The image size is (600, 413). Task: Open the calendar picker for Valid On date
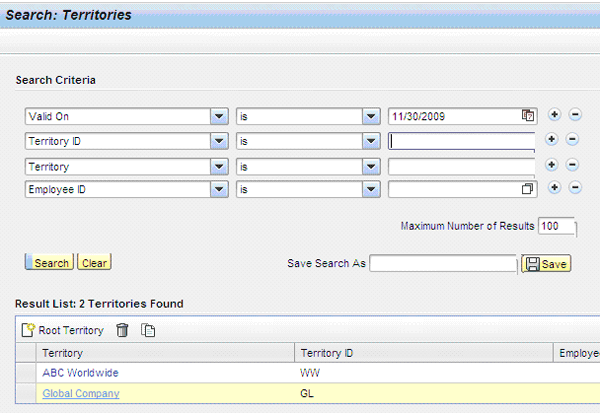click(528, 116)
